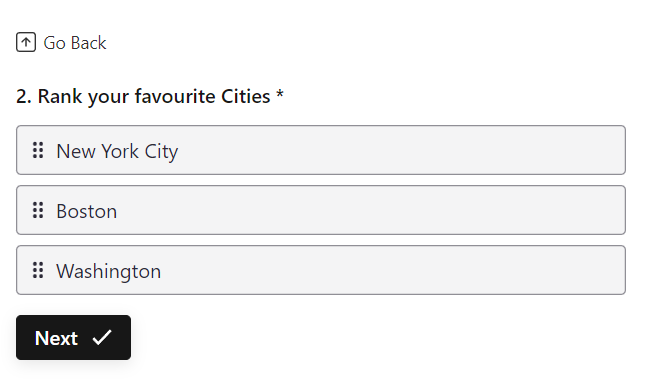
Task: Click the checkmark icon on Next
Action: [x=102, y=337]
